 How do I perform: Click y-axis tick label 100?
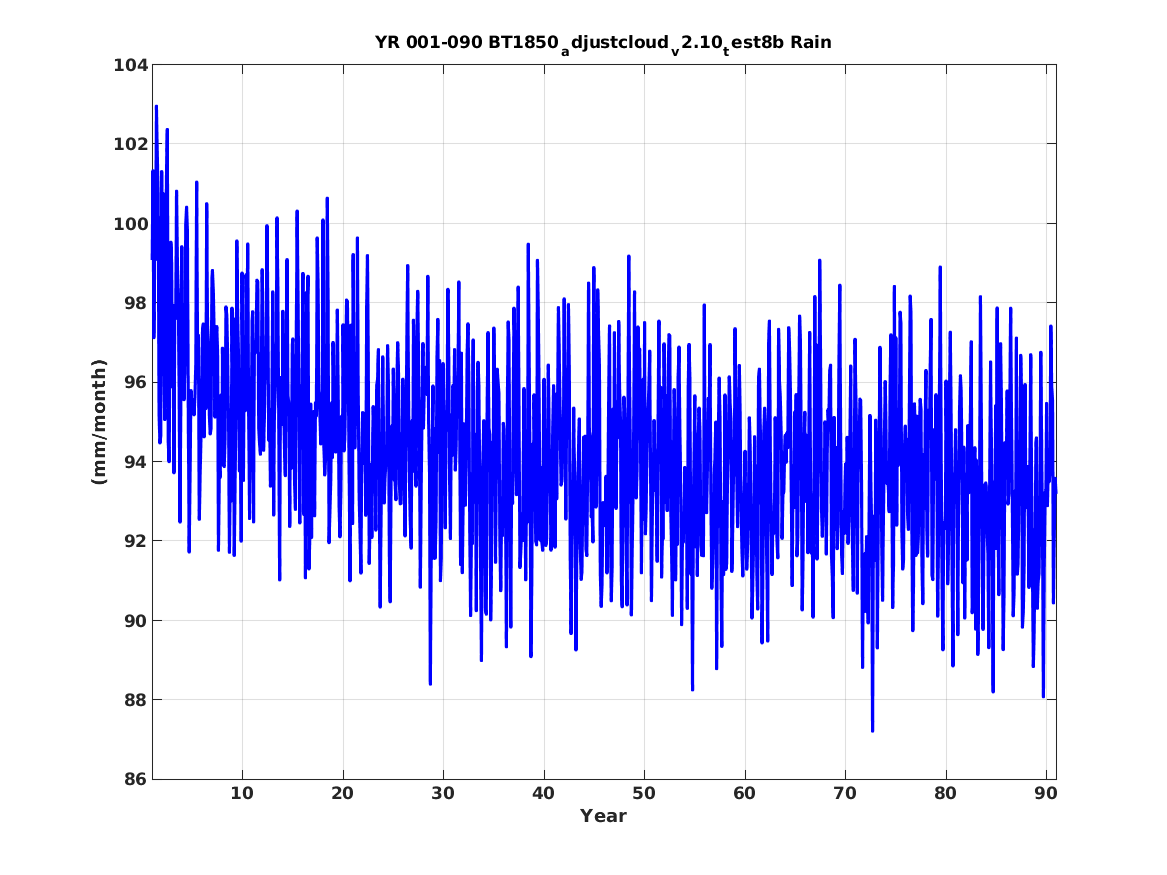click(x=130, y=224)
